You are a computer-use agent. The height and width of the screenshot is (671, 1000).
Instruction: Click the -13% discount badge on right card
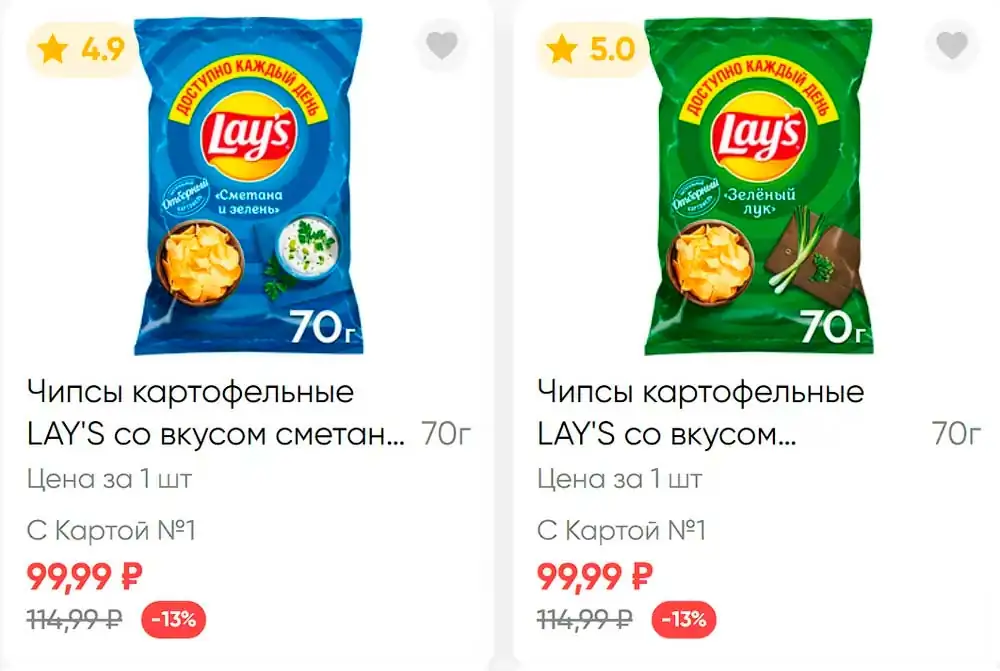[x=684, y=619]
